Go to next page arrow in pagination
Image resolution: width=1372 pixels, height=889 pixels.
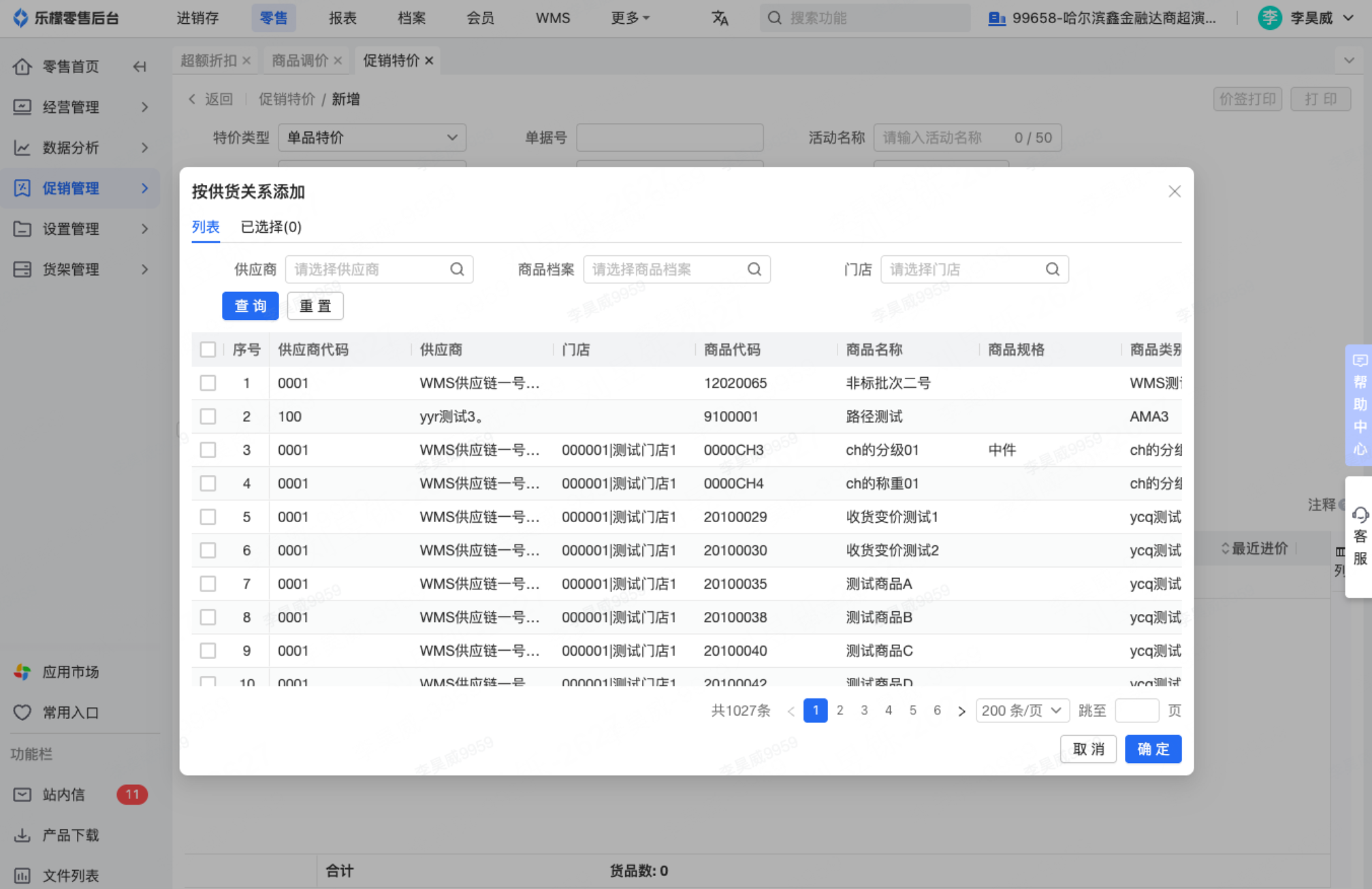click(x=961, y=711)
